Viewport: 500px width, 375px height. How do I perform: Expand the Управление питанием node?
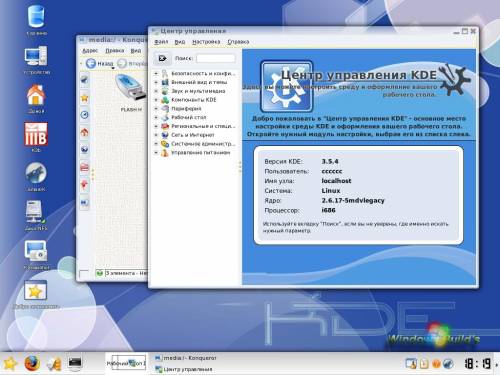(x=156, y=153)
